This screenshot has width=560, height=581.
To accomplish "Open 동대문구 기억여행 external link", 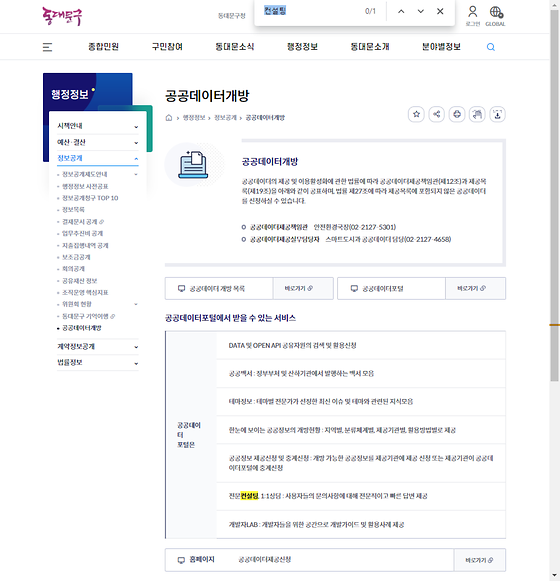I will pyautogui.click(x=88, y=316).
